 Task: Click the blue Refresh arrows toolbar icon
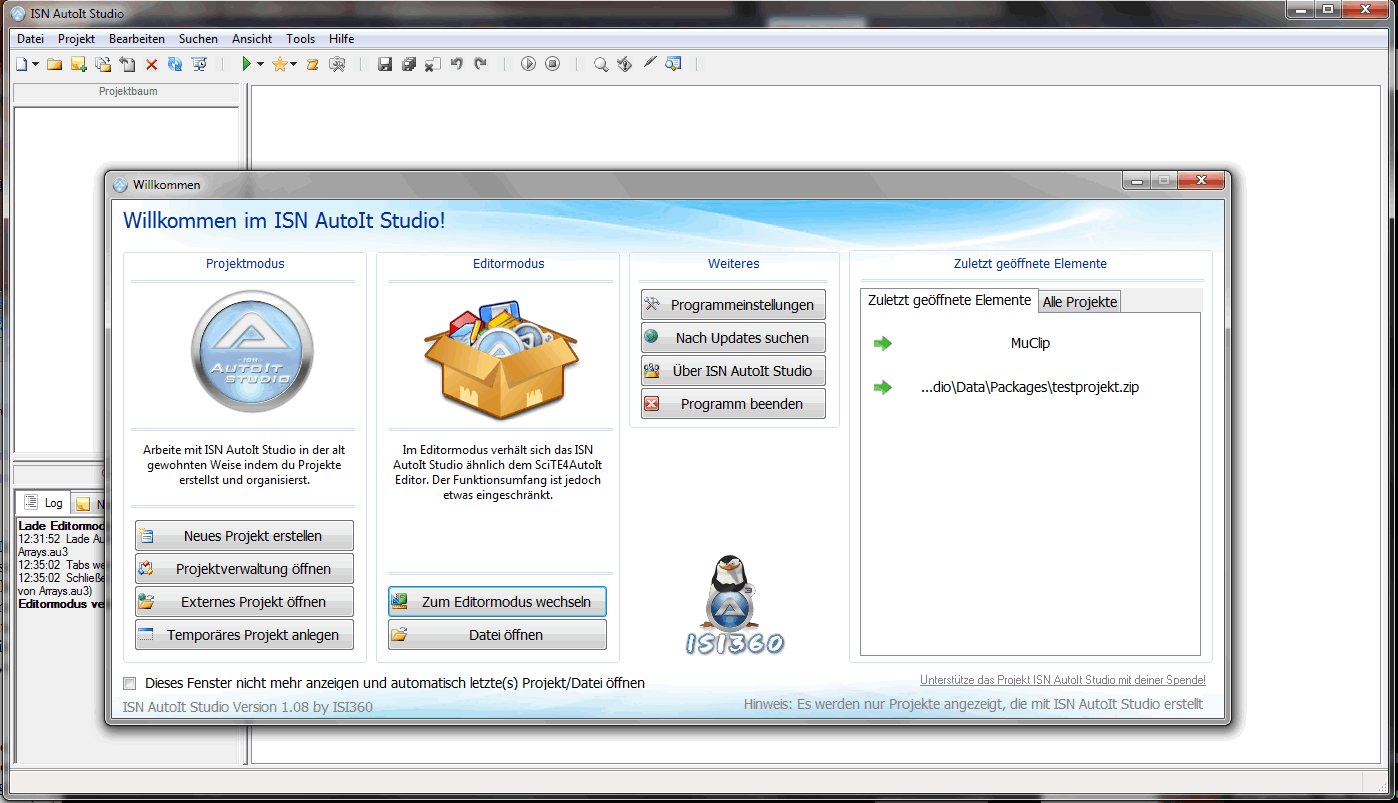[x=175, y=64]
